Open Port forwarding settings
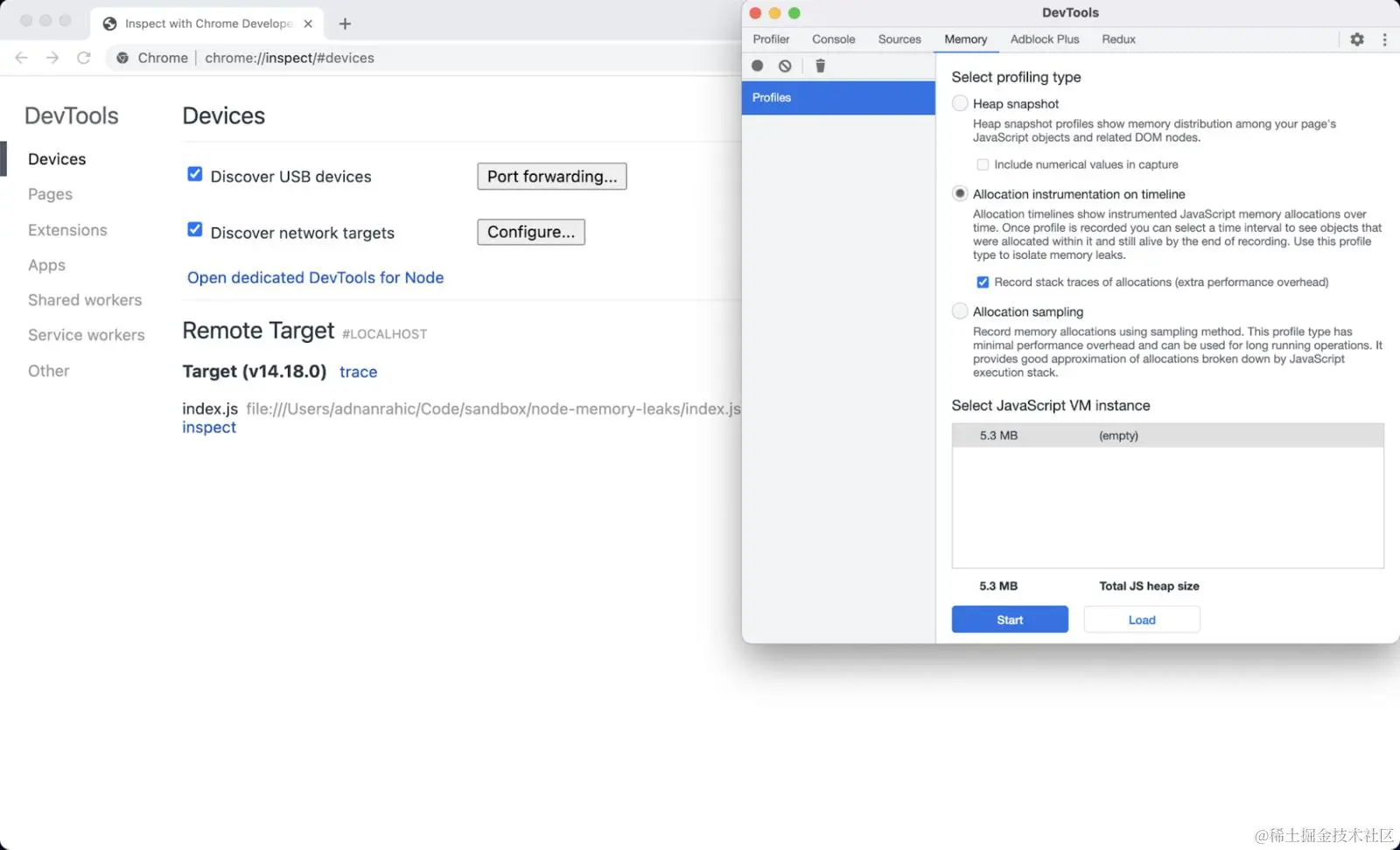This screenshot has width=1400, height=850. click(x=551, y=176)
